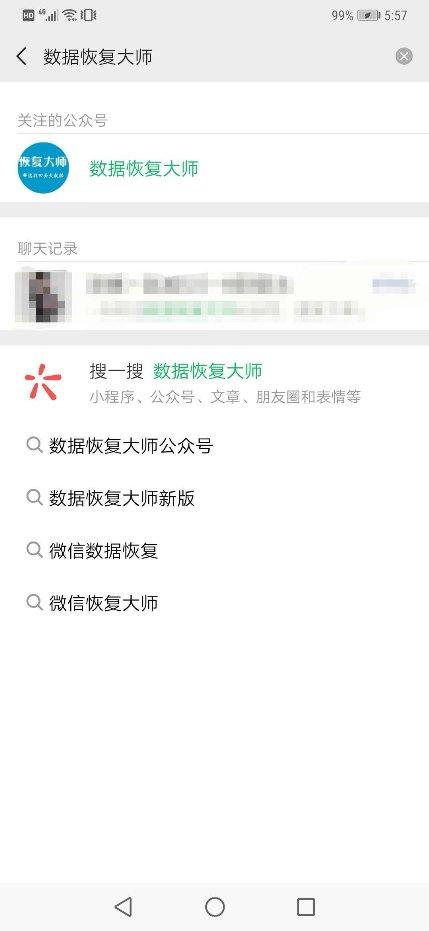Tap magnifier icon beside 数据恢复大师新版
Viewport: 429px width, 931px height.
(34, 498)
